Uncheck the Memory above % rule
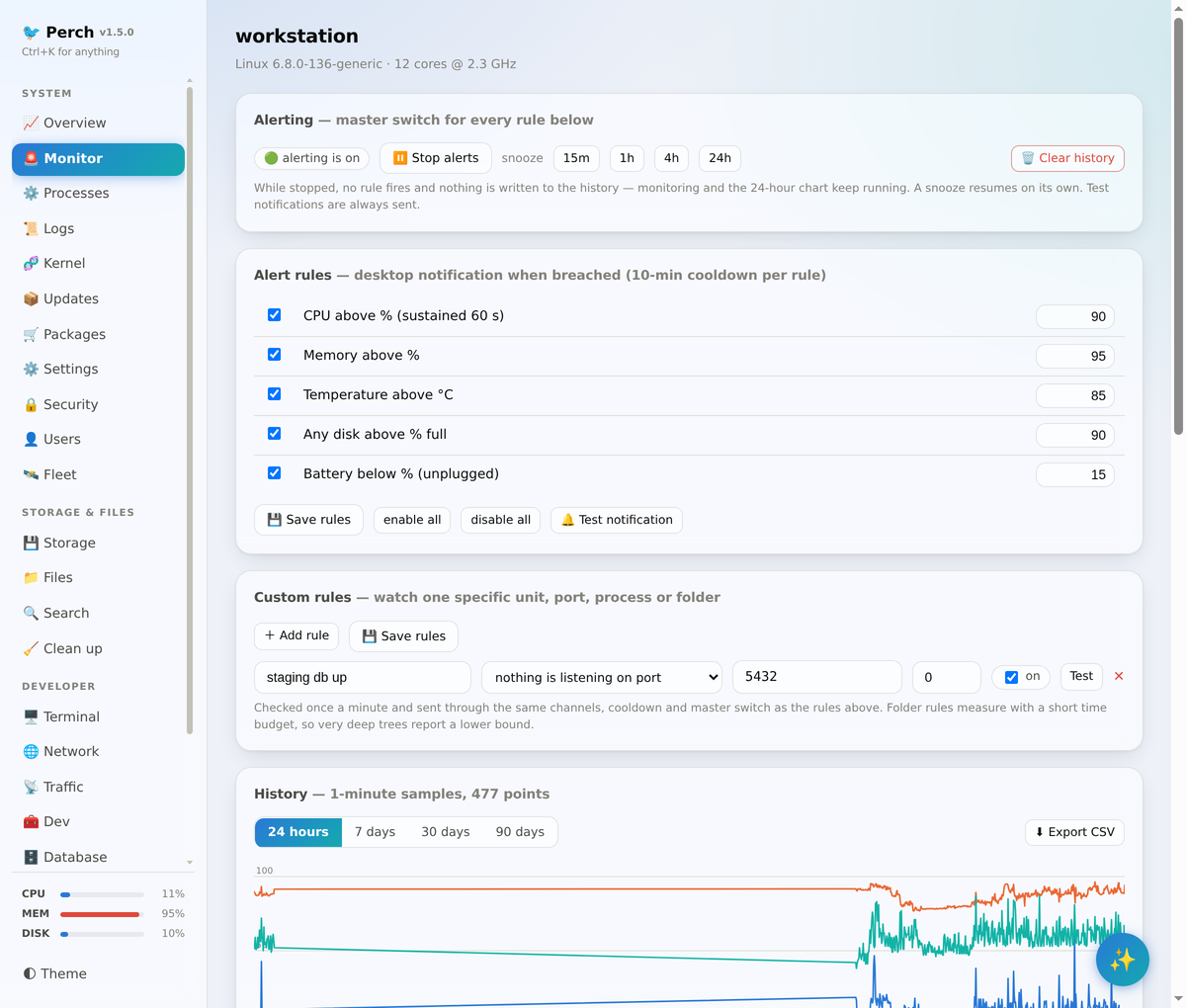 275,355
